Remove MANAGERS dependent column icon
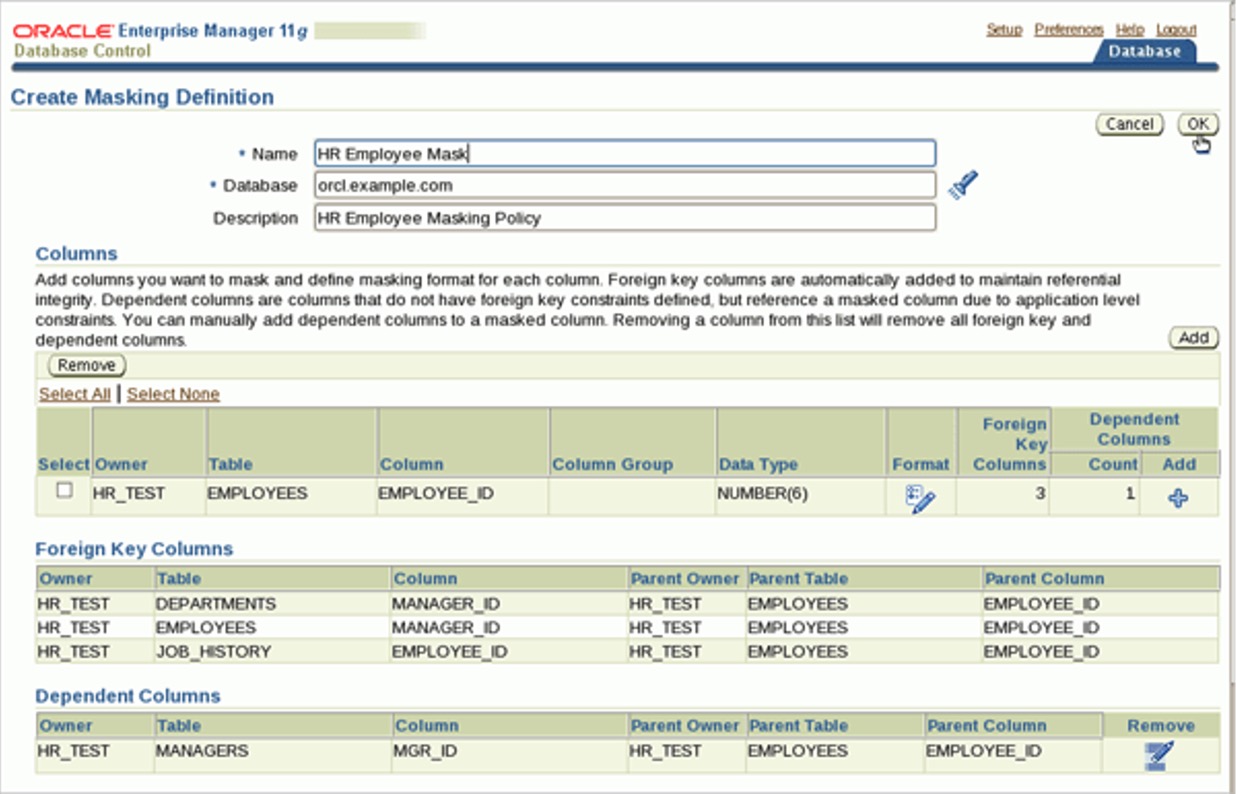Viewport: 1236px width, 794px height. click(1159, 755)
